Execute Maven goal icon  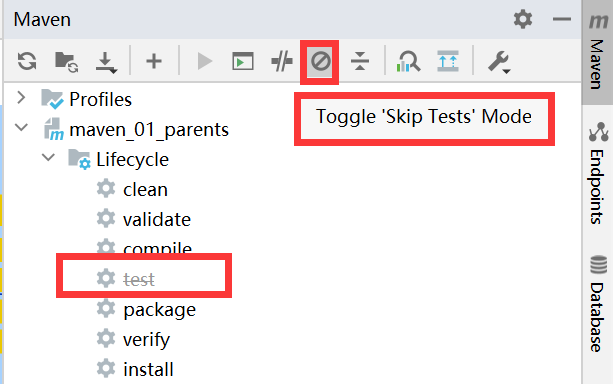tap(243, 61)
